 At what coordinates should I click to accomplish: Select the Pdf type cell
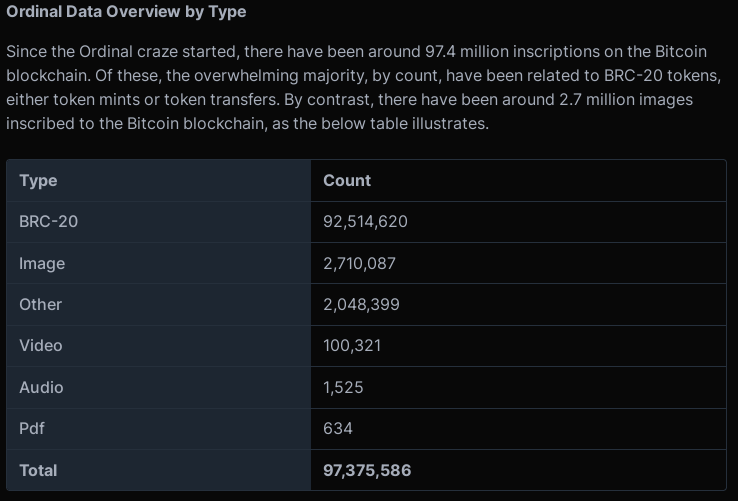coord(32,428)
